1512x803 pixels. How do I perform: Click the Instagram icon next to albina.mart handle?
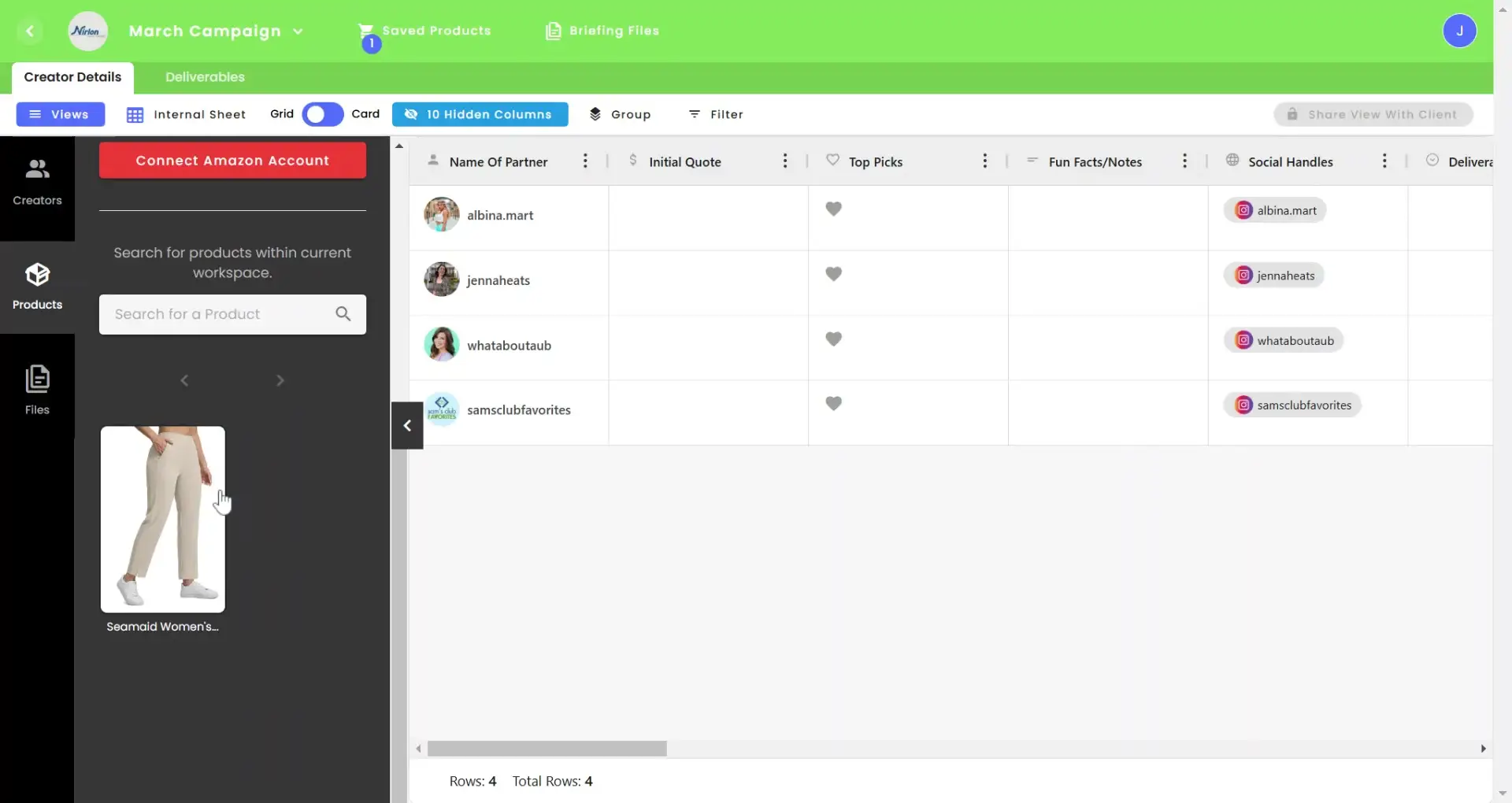[x=1243, y=209]
